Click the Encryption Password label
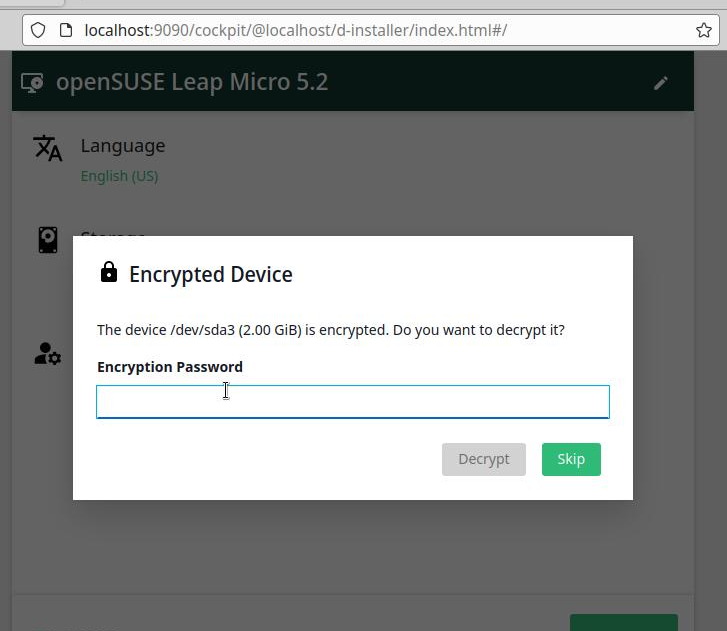 coord(170,367)
